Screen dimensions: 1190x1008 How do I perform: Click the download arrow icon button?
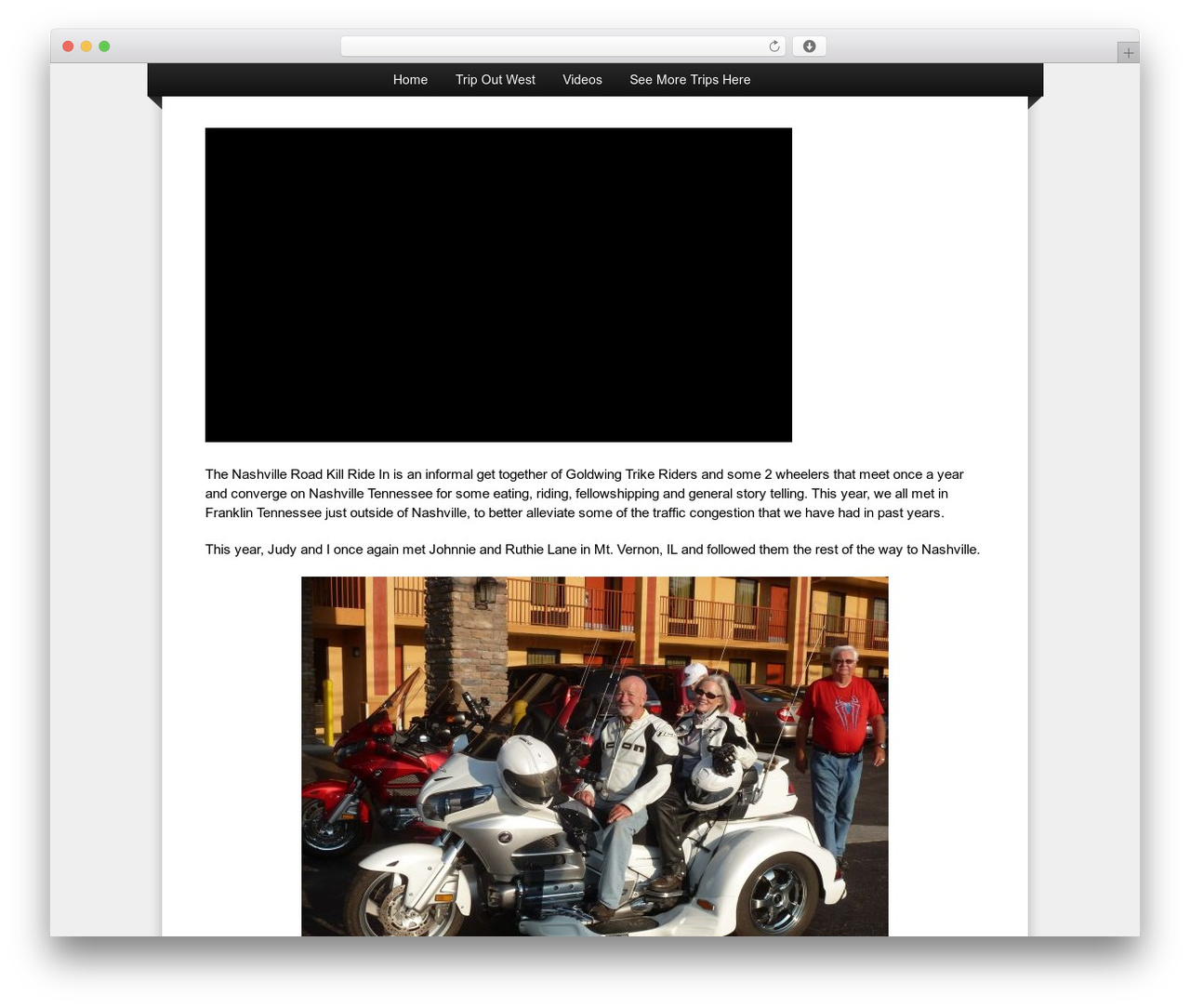click(809, 46)
